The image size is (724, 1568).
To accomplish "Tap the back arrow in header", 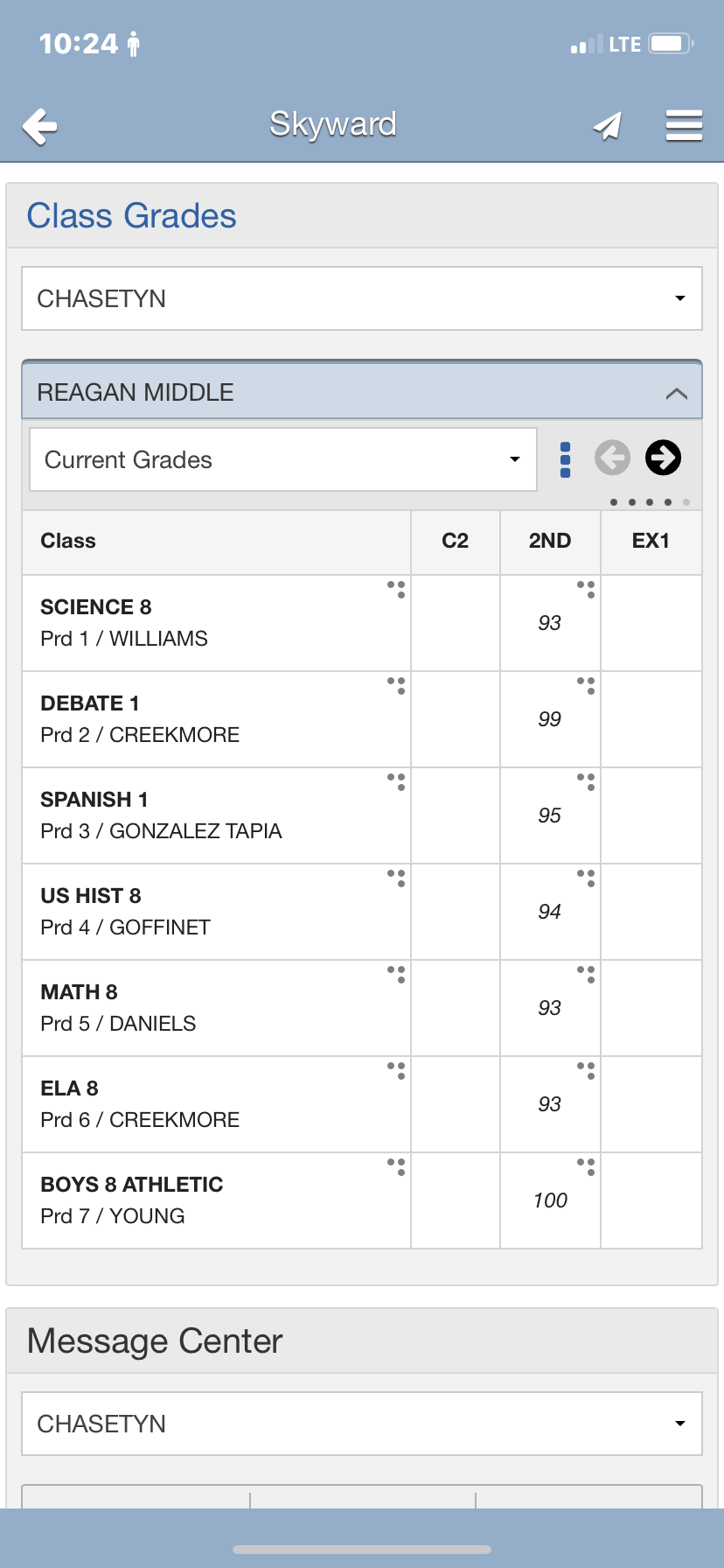I will (40, 127).
